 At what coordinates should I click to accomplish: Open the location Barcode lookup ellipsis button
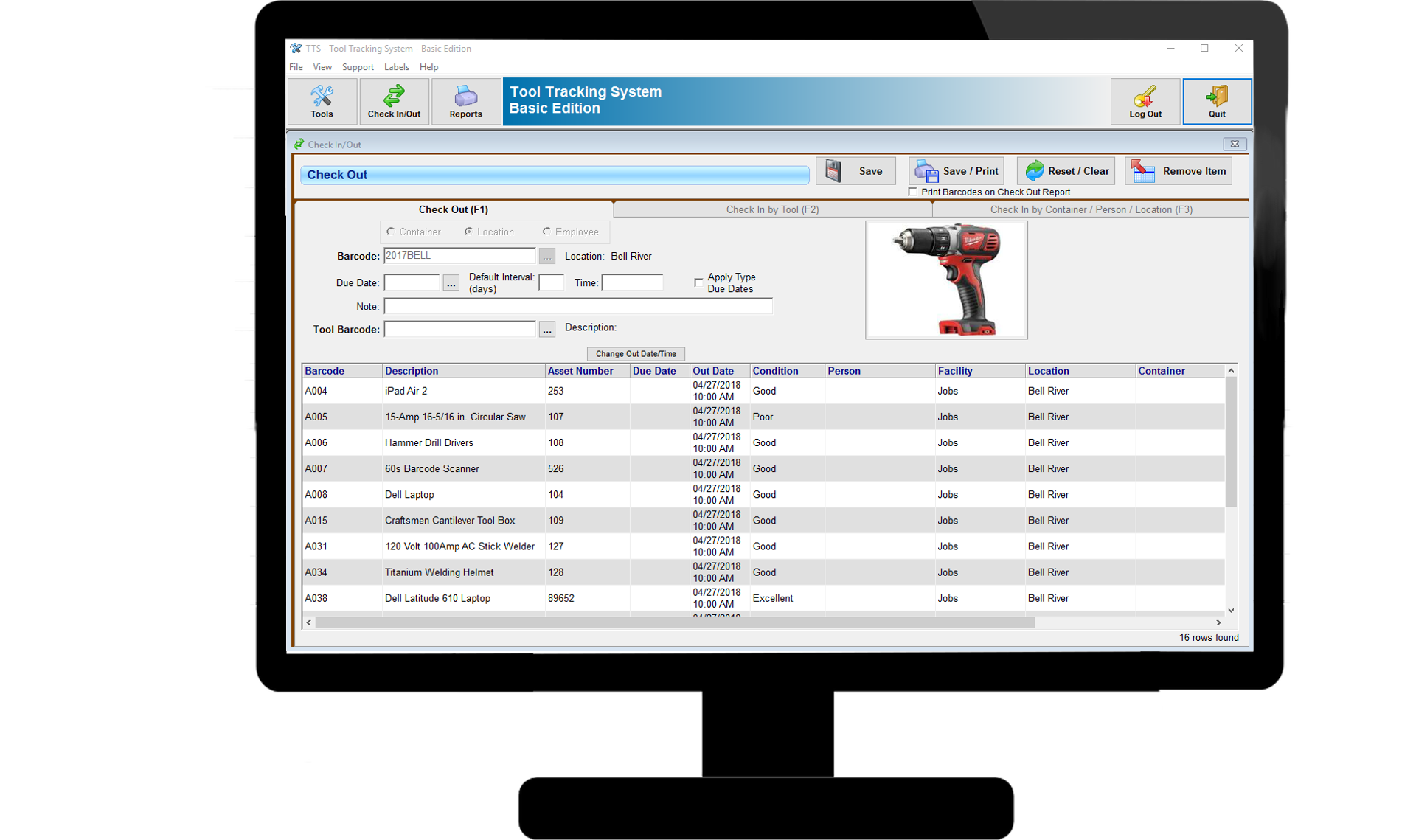coord(546,257)
